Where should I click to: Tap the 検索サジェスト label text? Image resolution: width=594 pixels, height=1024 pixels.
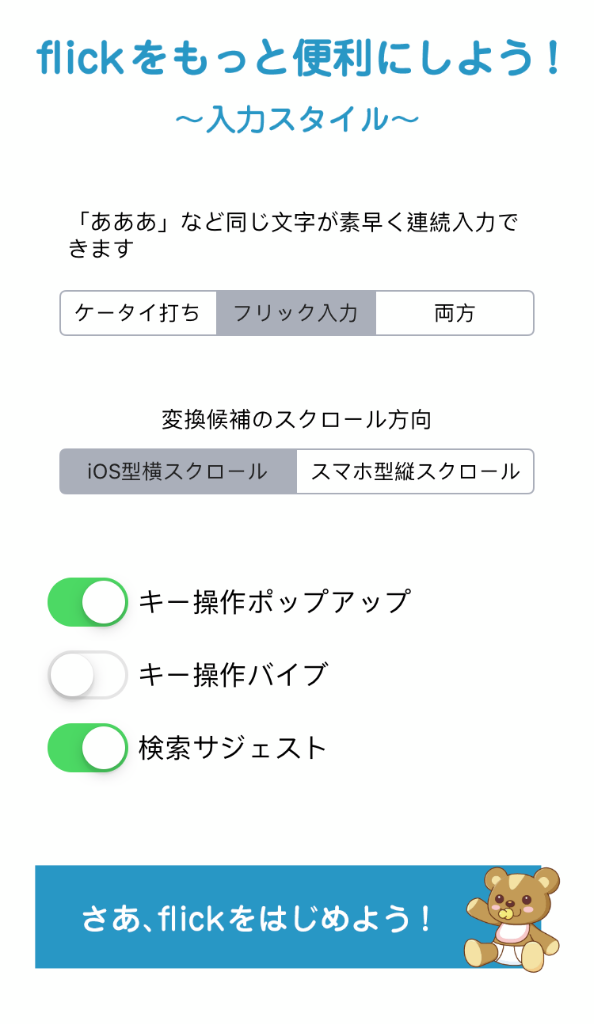pos(232,748)
